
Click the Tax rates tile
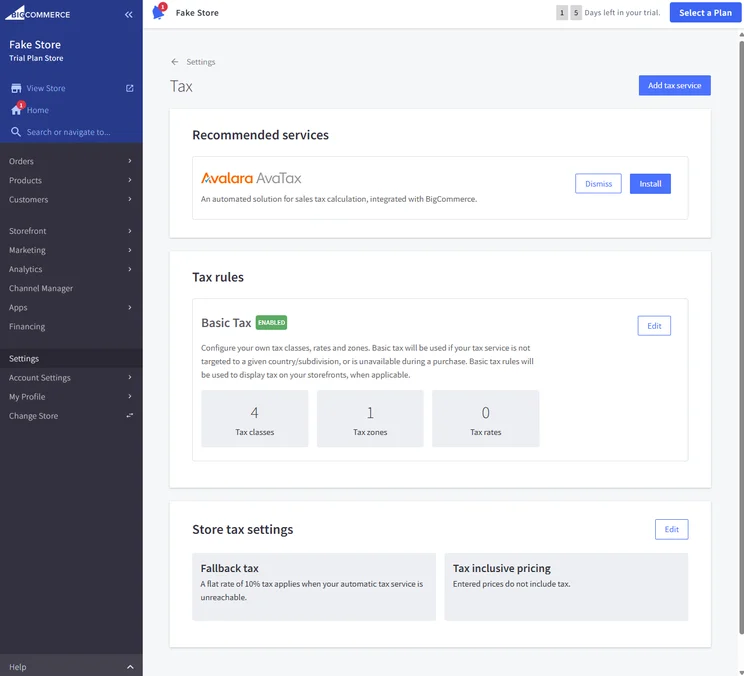pyautogui.click(x=485, y=418)
